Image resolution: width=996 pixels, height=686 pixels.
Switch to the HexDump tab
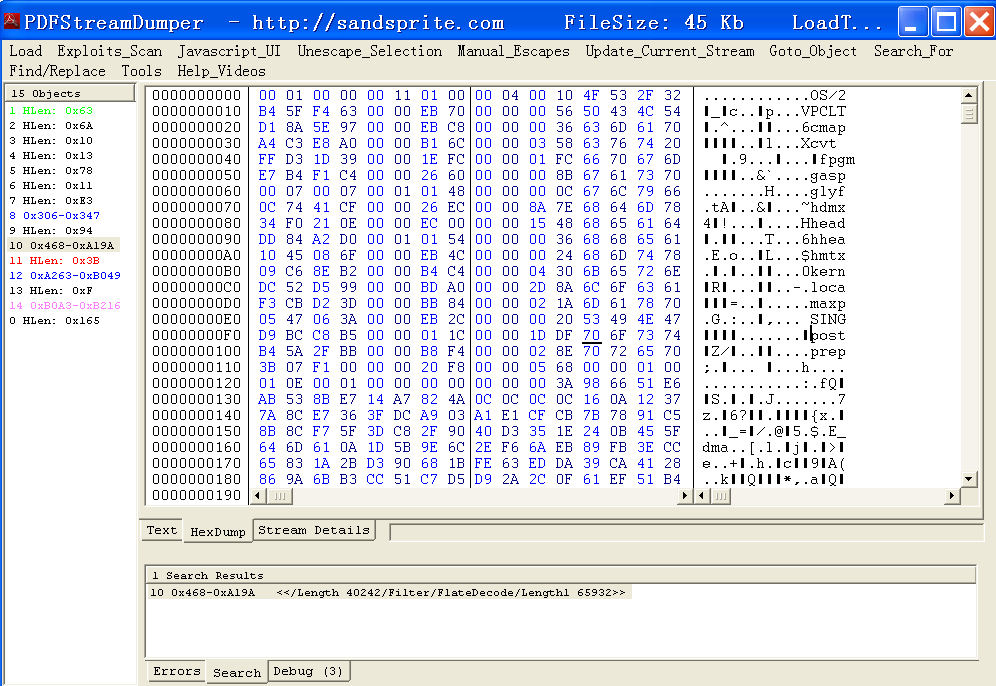(x=218, y=532)
